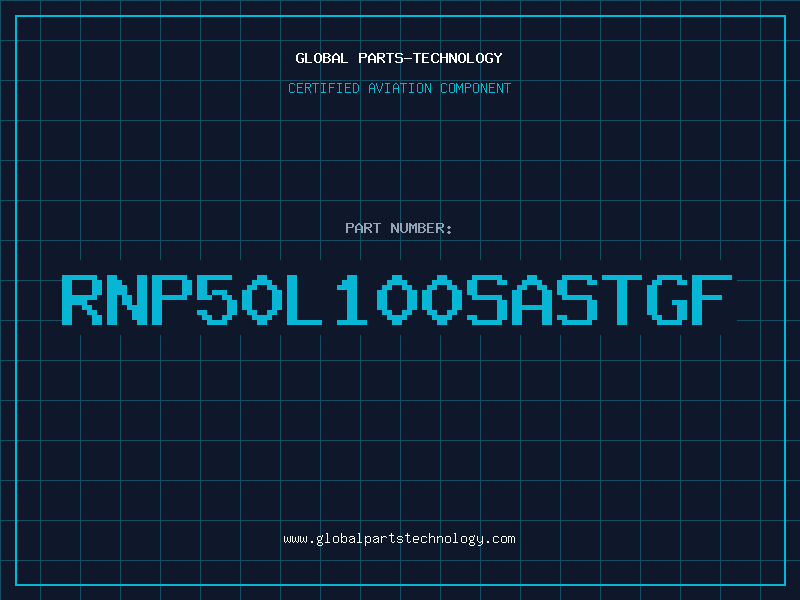Click the www prefix of the website URL
The height and width of the screenshot is (600, 800).
(x=295, y=539)
